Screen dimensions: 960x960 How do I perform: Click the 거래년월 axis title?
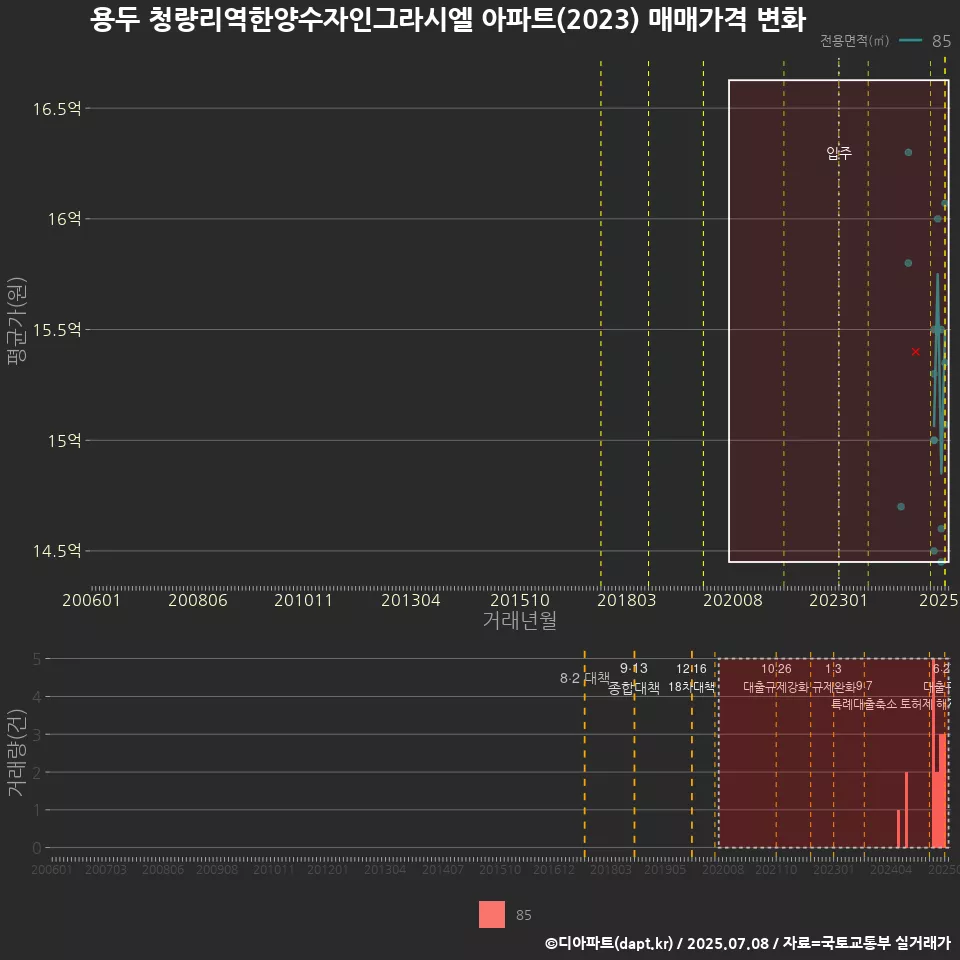coord(520,620)
